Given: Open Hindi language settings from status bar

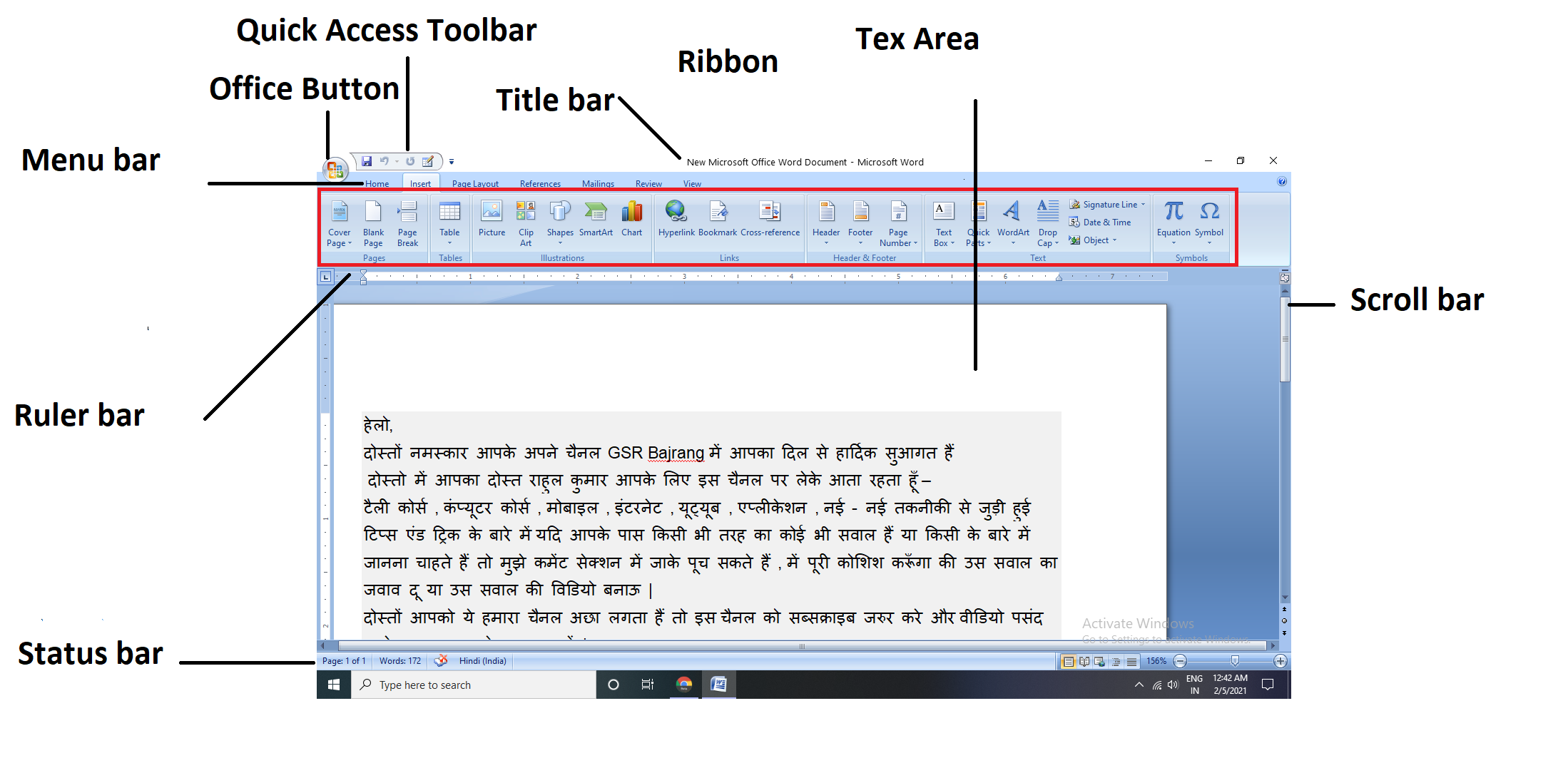Looking at the screenshot, I should pos(482,661).
